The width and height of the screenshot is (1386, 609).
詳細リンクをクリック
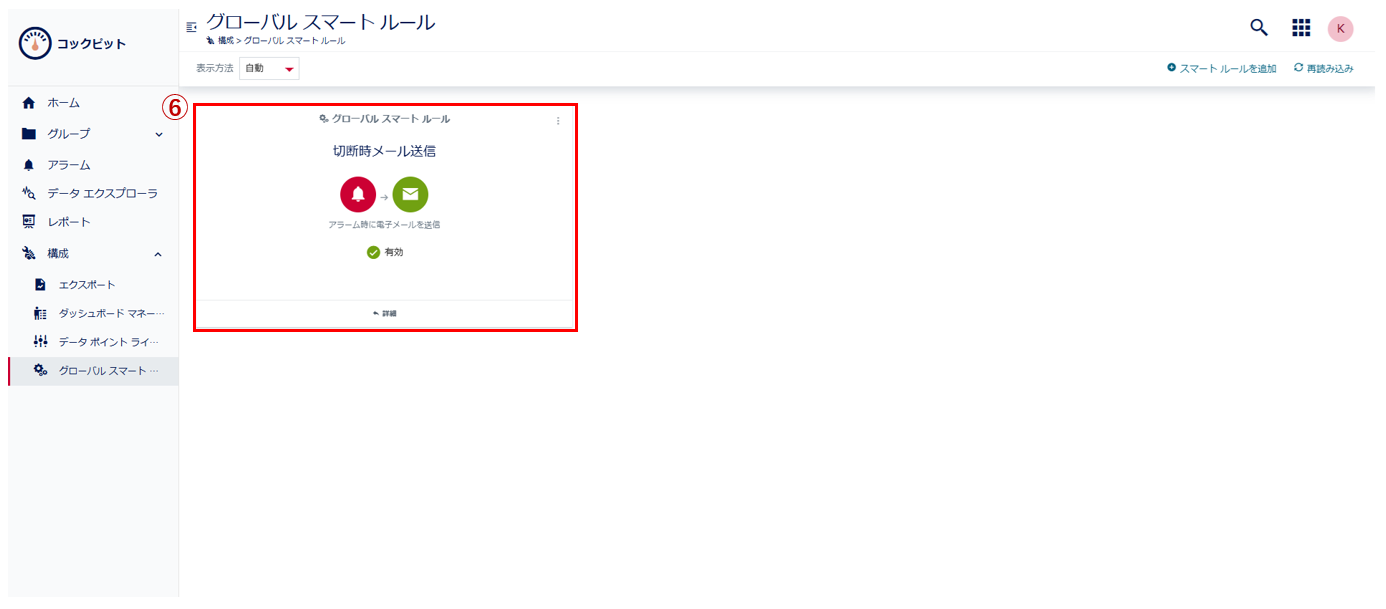click(x=386, y=311)
